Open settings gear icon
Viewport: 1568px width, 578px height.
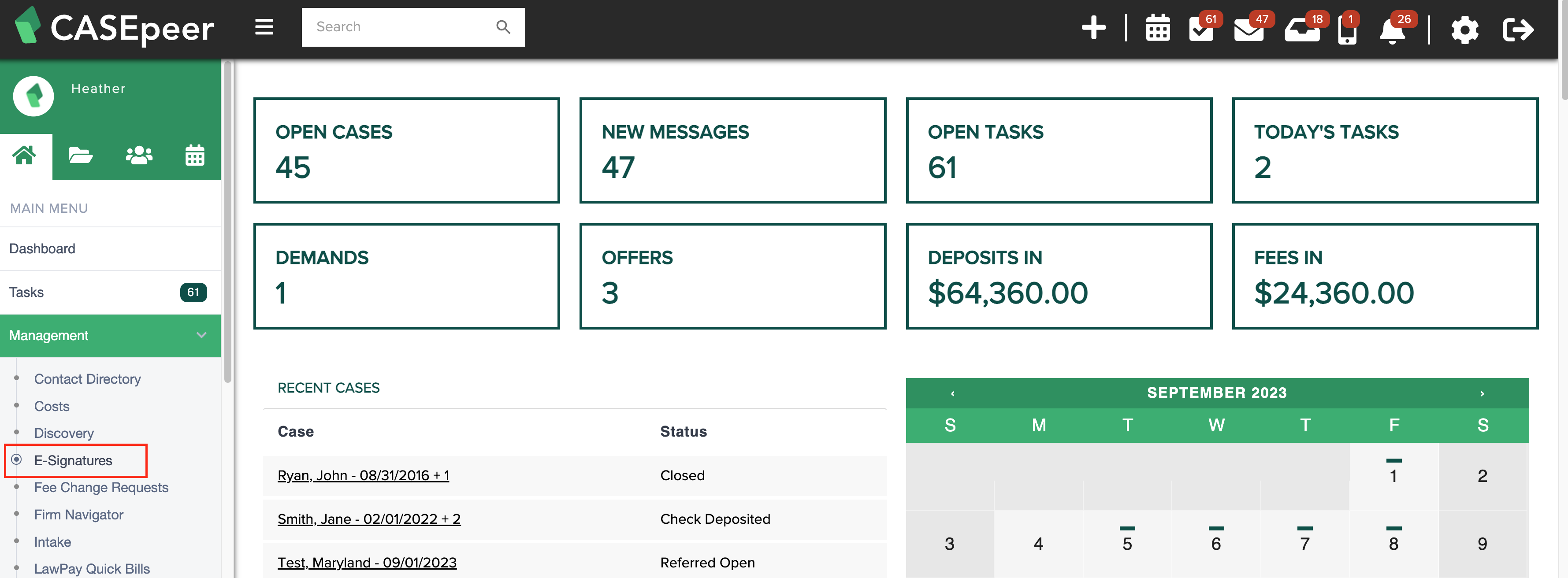[1464, 30]
